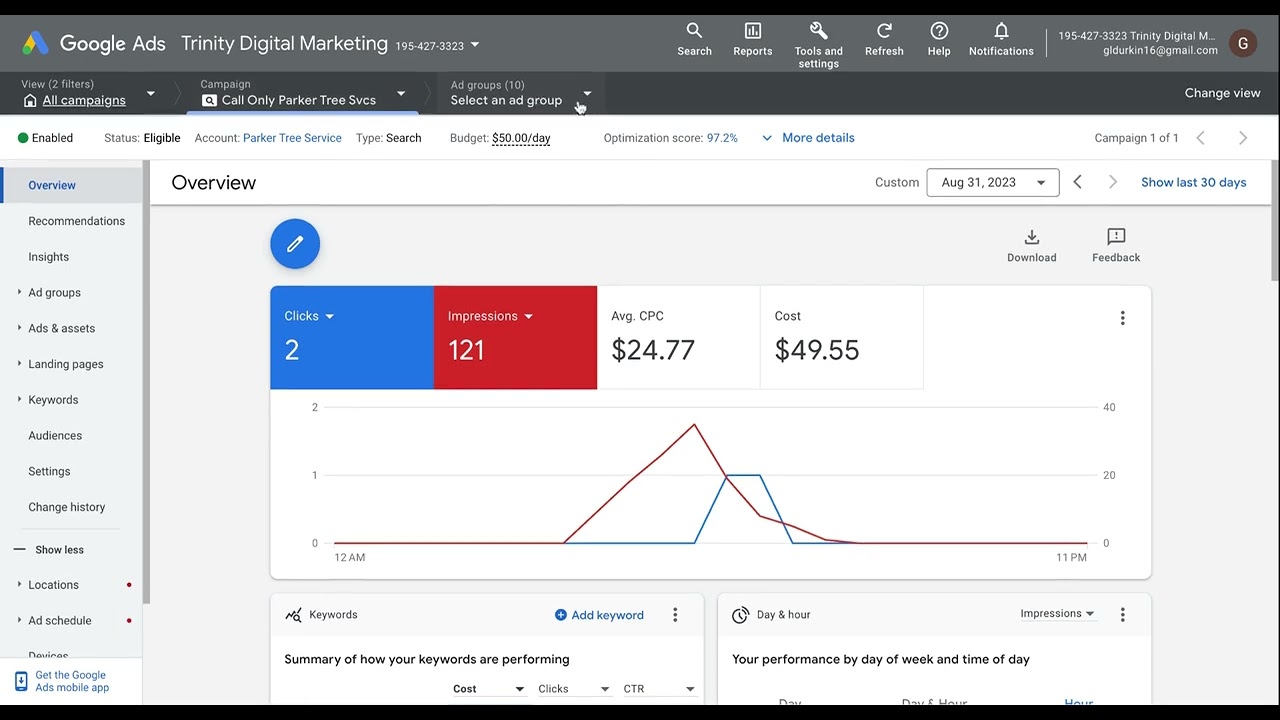
Task: Open Insights in sidebar
Action: pyautogui.click(x=48, y=257)
